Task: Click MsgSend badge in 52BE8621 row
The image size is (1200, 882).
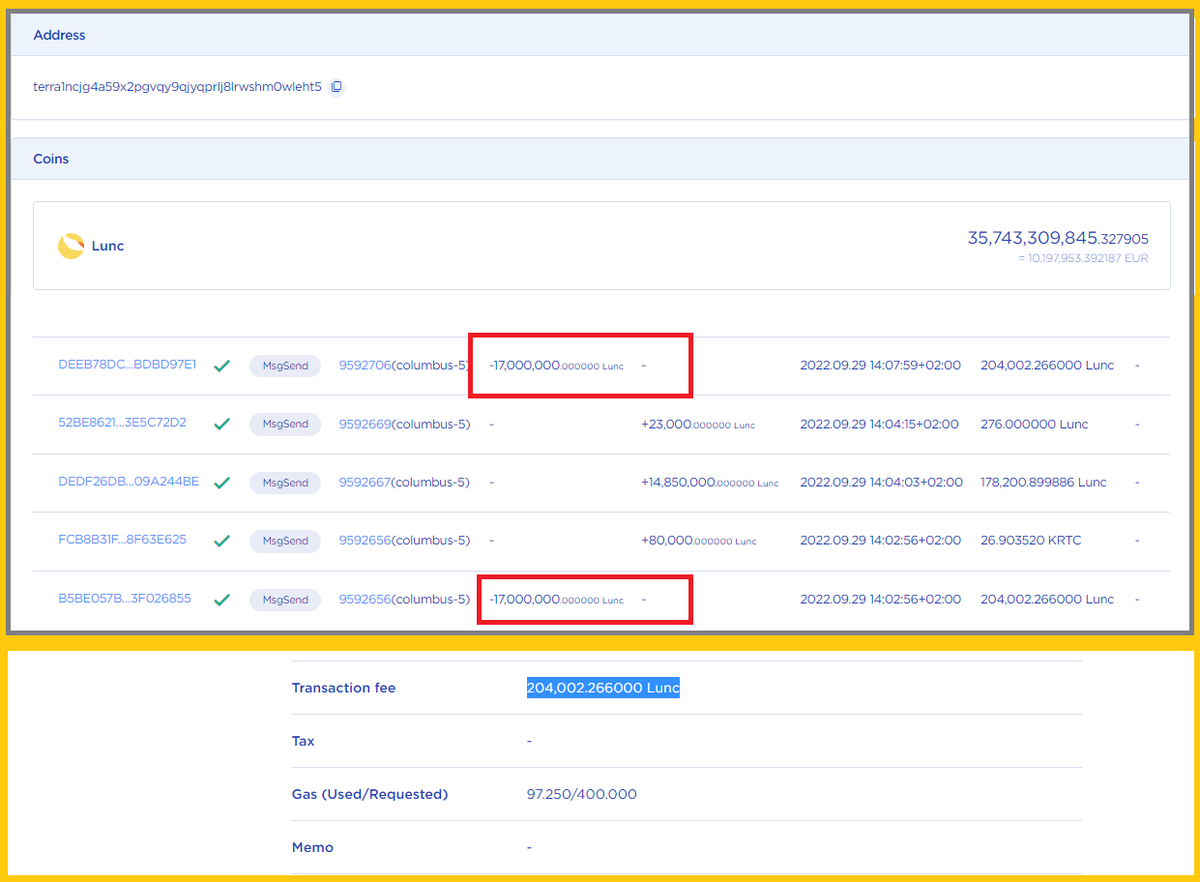Action: point(285,424)
